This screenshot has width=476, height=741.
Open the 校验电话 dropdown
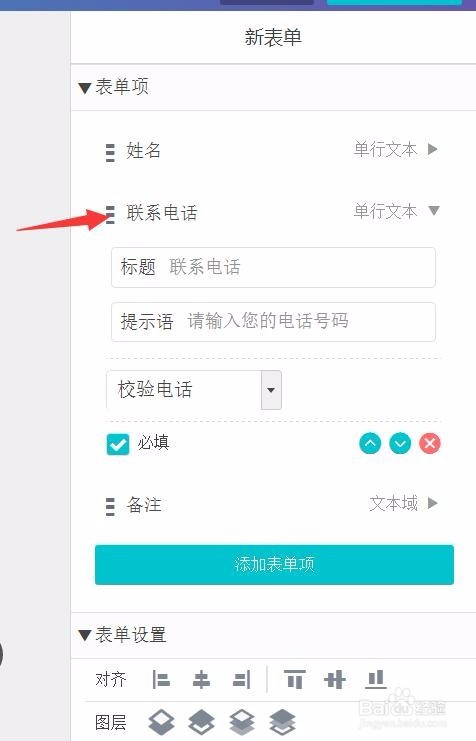[x=271, y=390]
